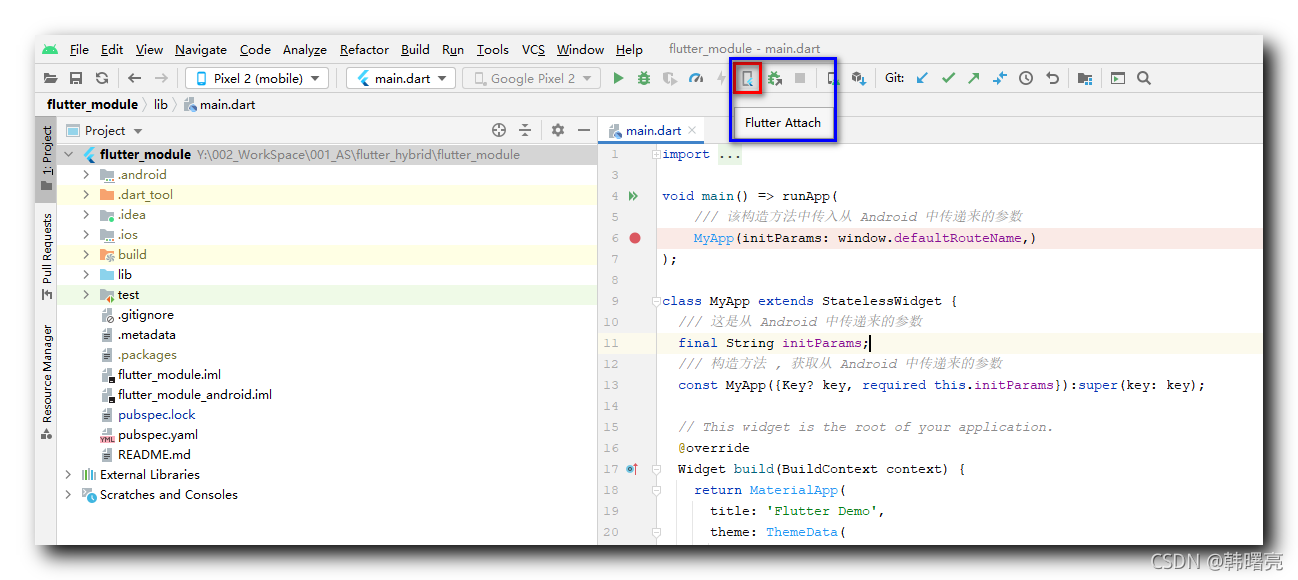Click the Flutter Attach toolbar icon
1298x580 pixels.
point(747,78)
